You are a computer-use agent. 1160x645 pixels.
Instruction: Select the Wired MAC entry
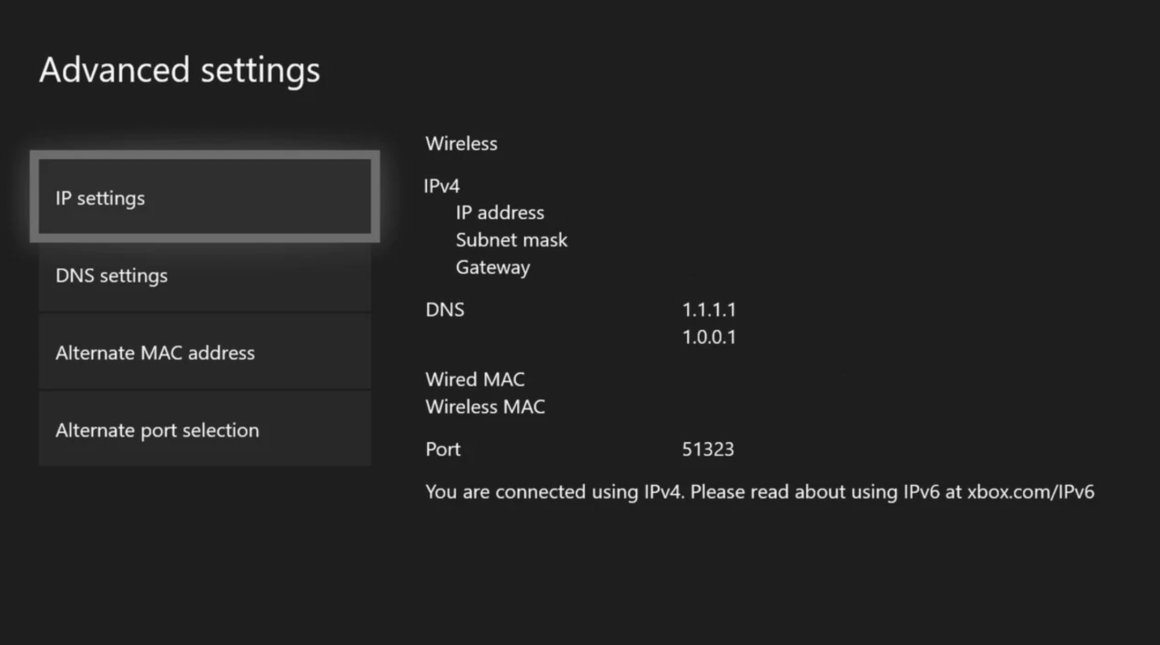(475, 379)
